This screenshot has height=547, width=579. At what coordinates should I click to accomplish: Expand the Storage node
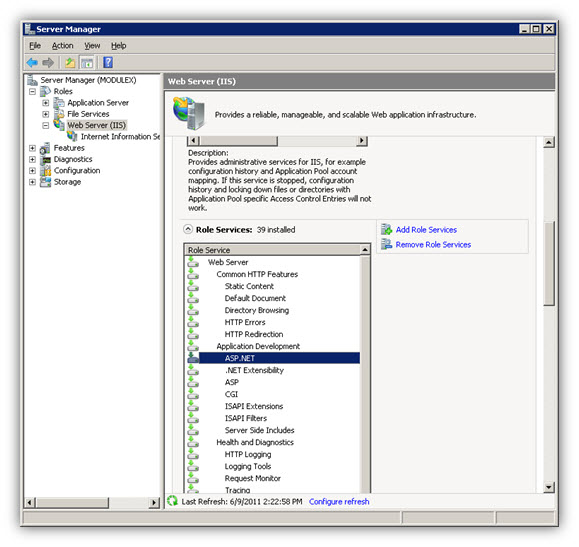(x=32, y=182)
